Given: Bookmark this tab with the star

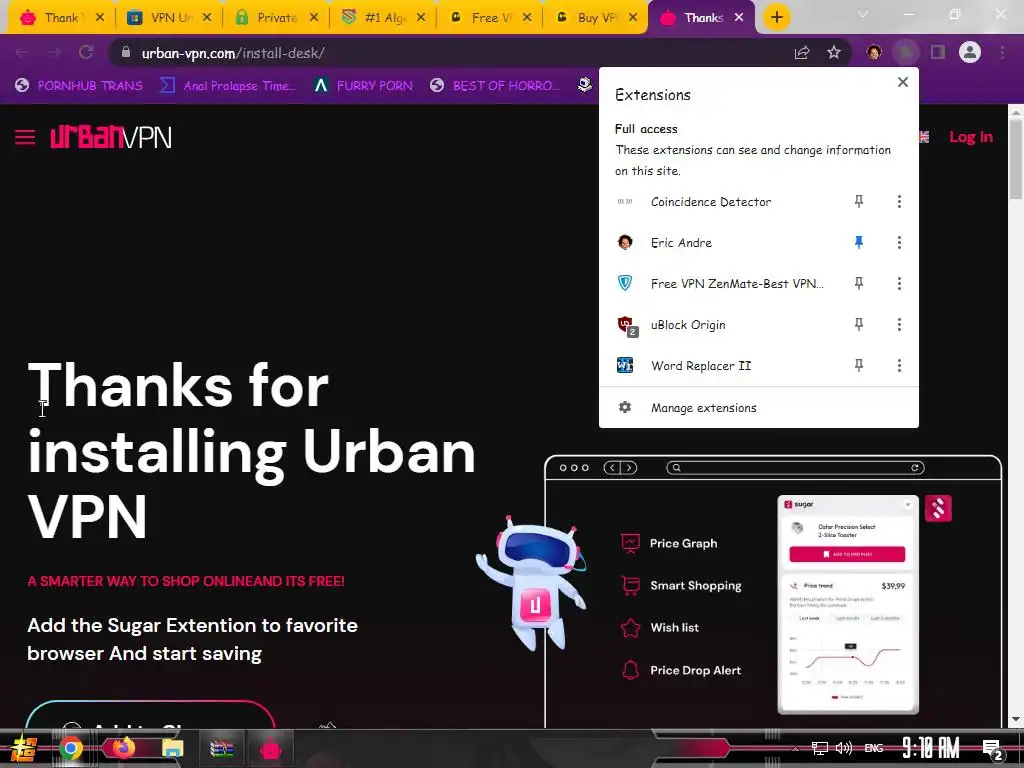Looking at the screenshot, I should [834, 53].
